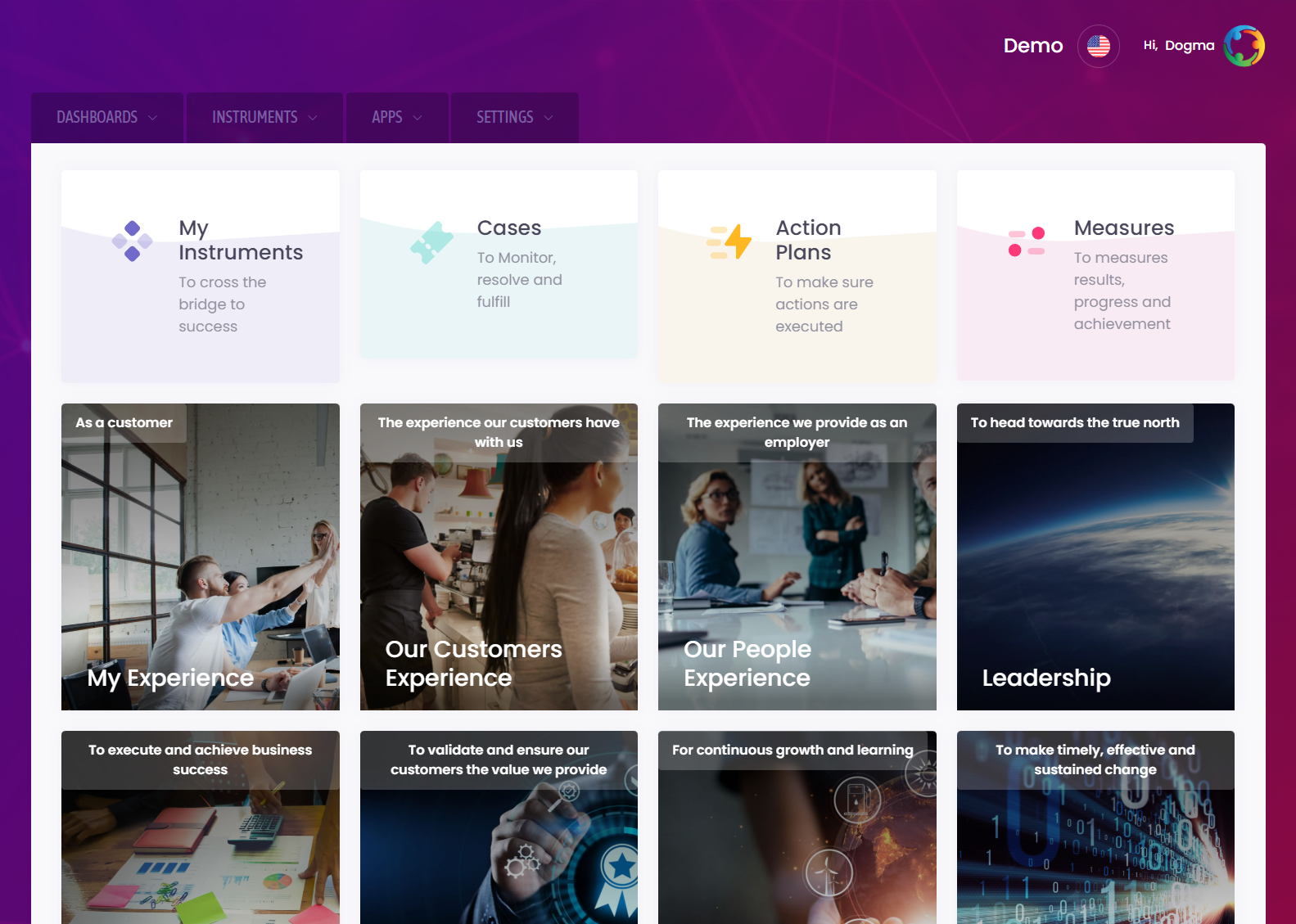Open the Leadership tile
Image resolution: width=1296 pixels, height=924 pixels.
[1095, 557]
